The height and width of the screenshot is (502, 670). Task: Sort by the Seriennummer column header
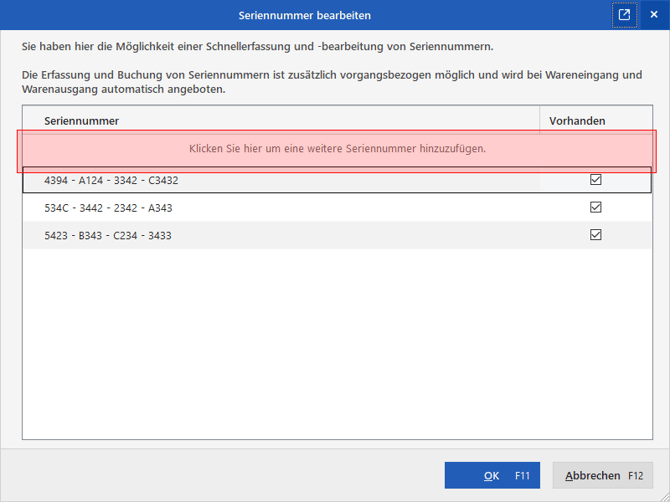(81, 121)
